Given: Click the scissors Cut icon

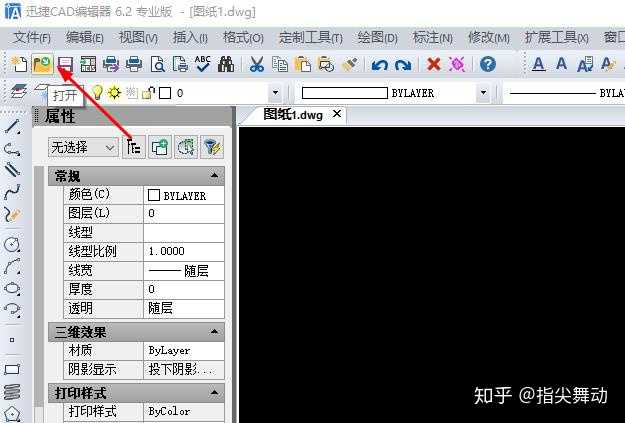Looking at the screenshot, I should tap(257, 64).
